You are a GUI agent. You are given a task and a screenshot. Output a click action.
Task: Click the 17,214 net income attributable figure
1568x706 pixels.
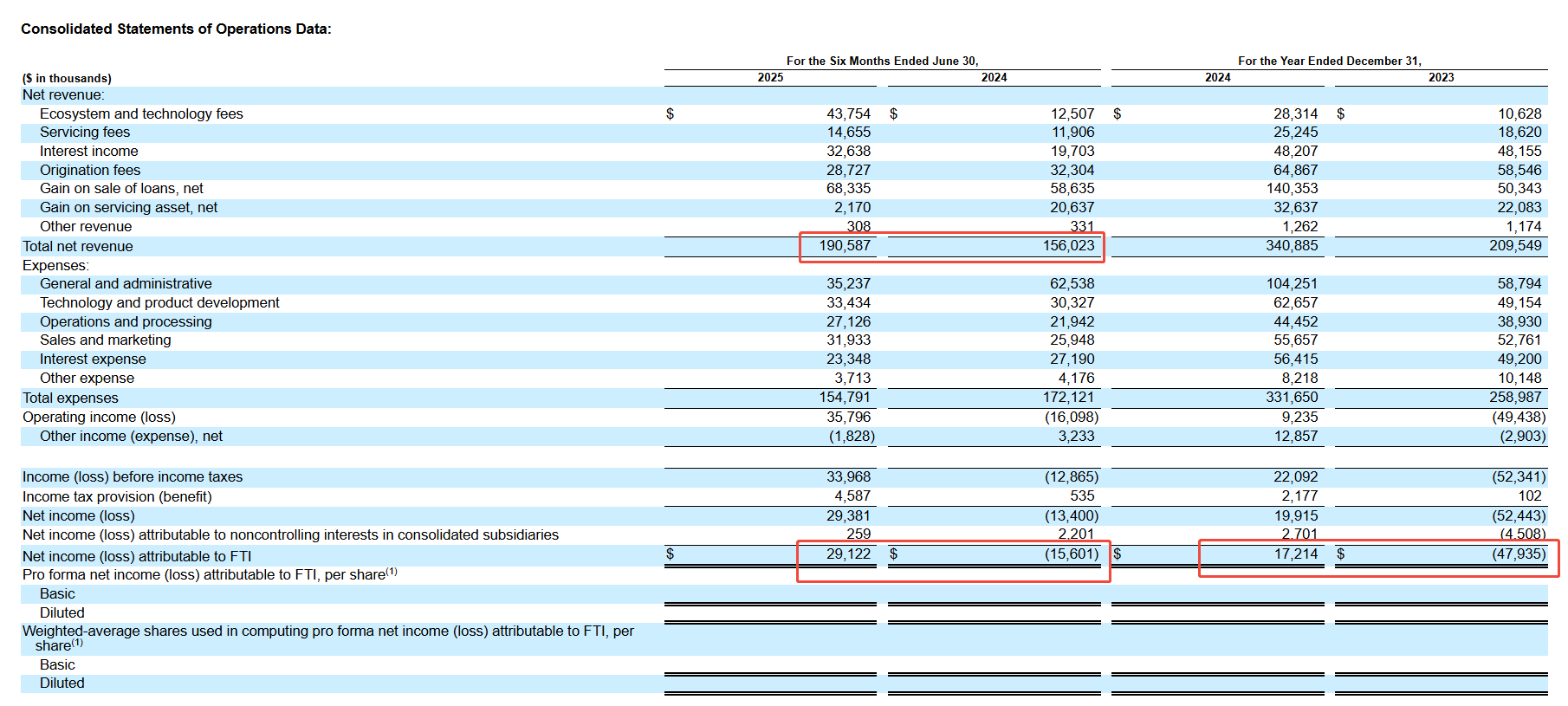(x=1295, y=554)
